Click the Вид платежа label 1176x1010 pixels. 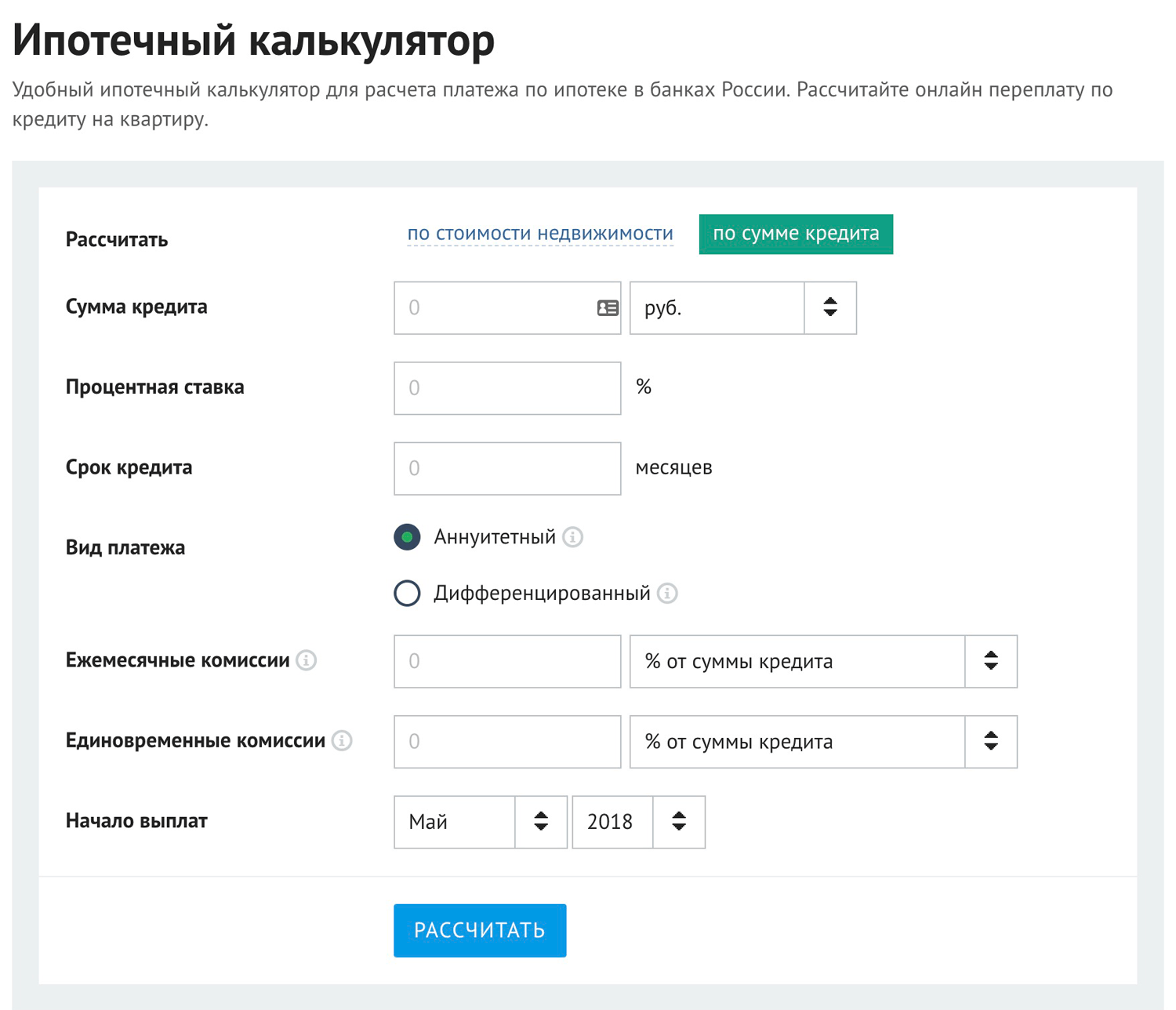pyautogui.click(x=125, y=547)
